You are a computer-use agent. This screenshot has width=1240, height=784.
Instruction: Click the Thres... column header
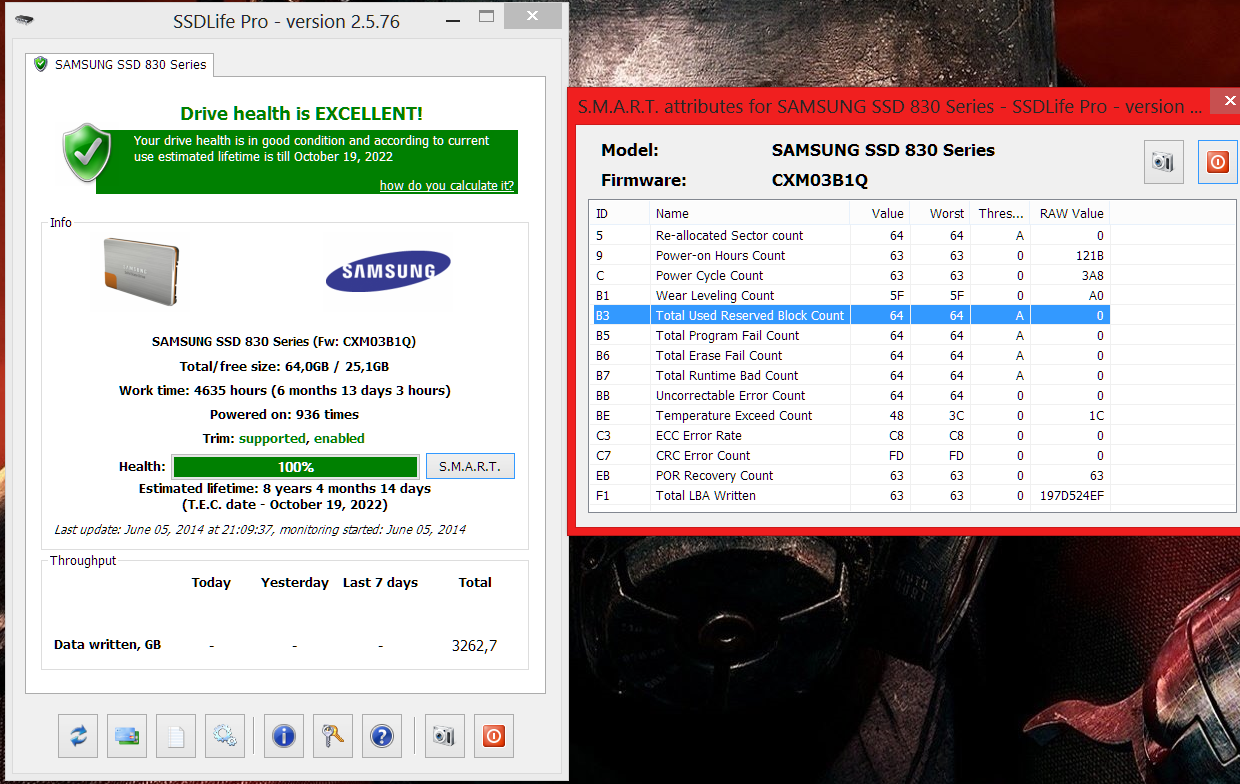[999, 213]
